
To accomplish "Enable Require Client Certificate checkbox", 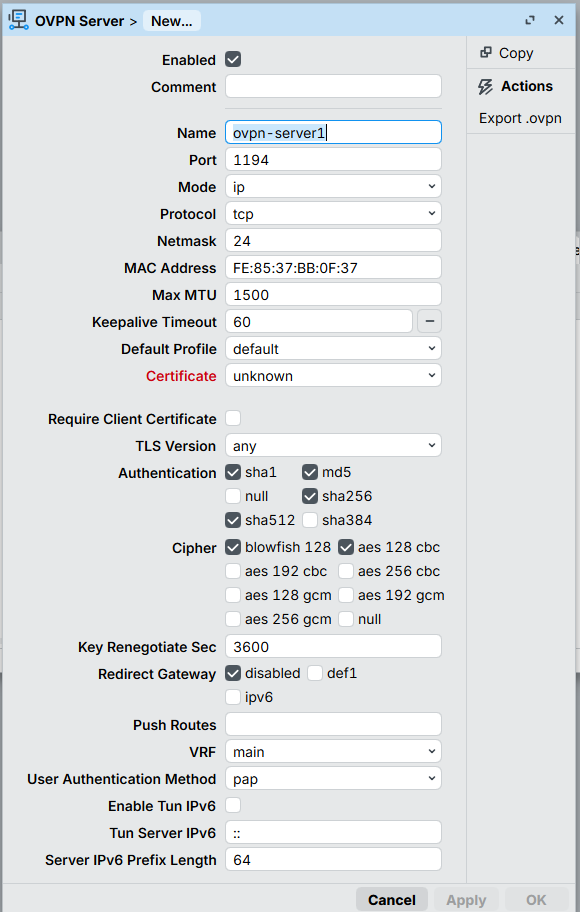I will [x=233, y=418].
